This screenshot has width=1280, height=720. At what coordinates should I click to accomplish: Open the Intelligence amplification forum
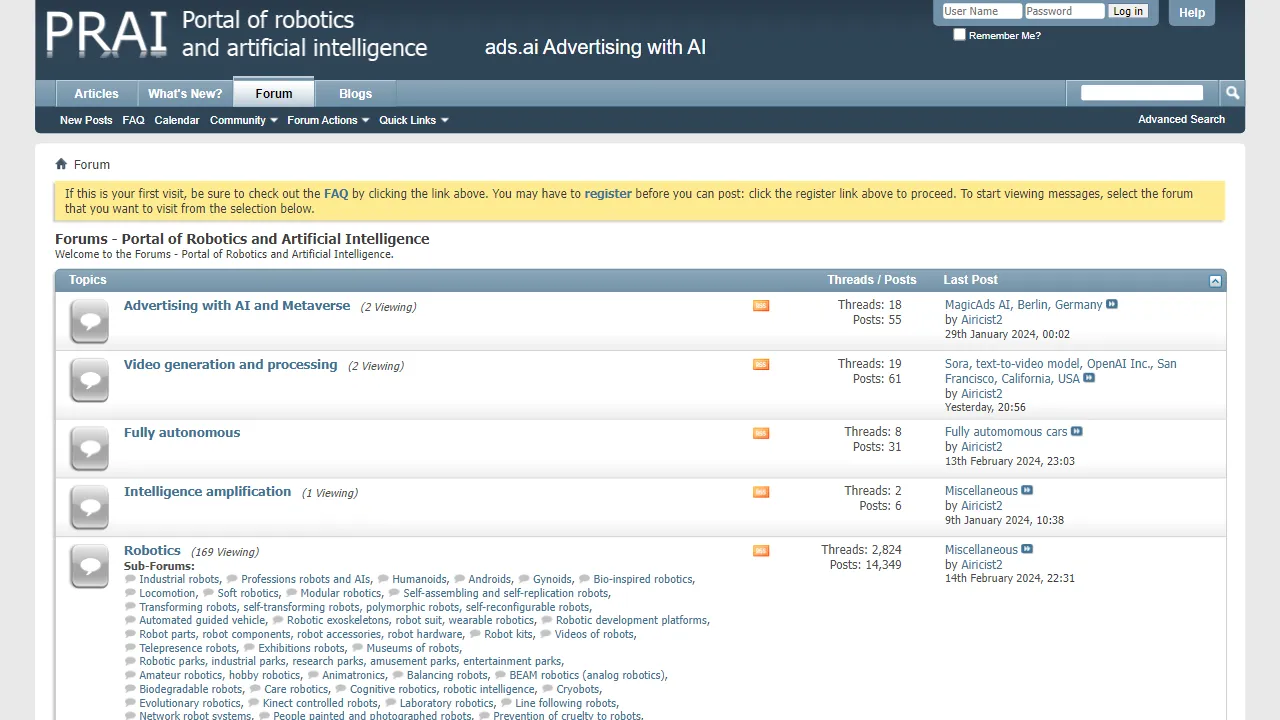(x=207, y=492)
